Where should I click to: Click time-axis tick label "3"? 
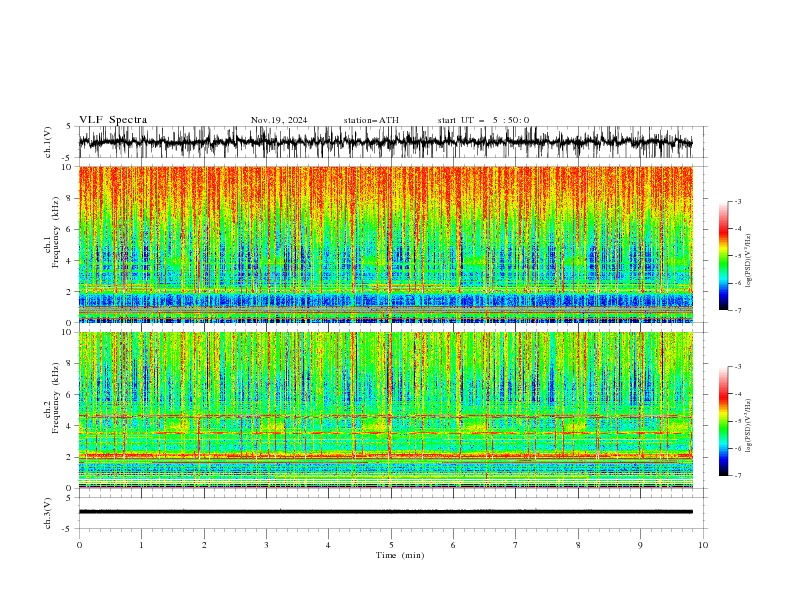point(266,545)
